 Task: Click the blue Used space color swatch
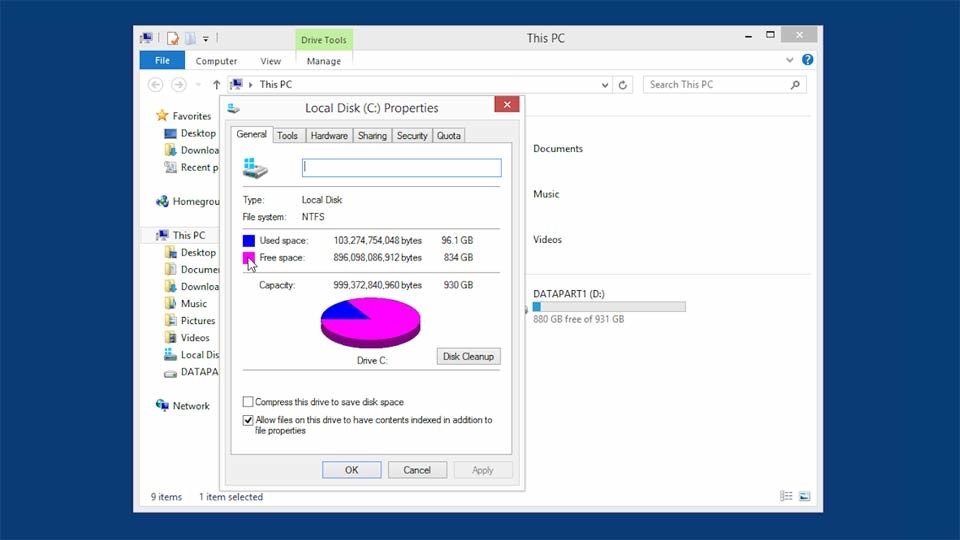coord(249,241)
